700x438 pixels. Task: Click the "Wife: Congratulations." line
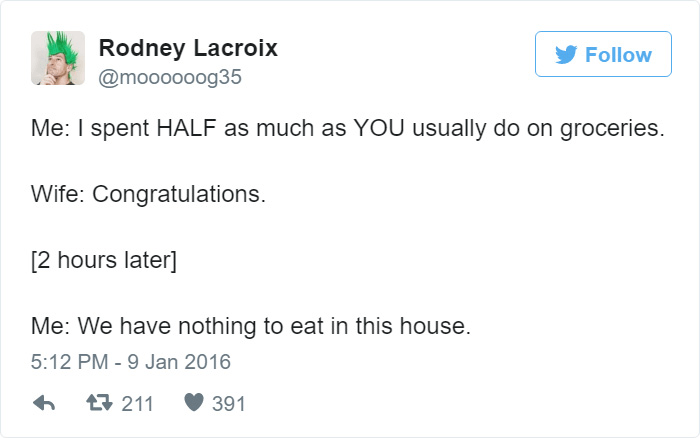[x=149, y=194]
